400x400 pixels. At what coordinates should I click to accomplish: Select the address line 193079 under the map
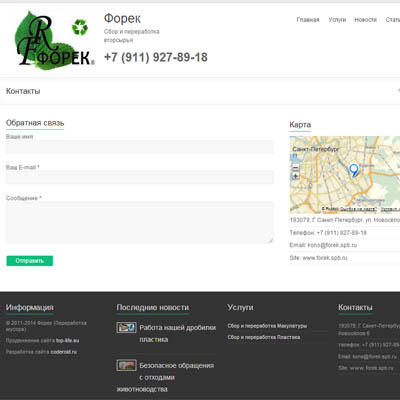[x=345, y=220]
